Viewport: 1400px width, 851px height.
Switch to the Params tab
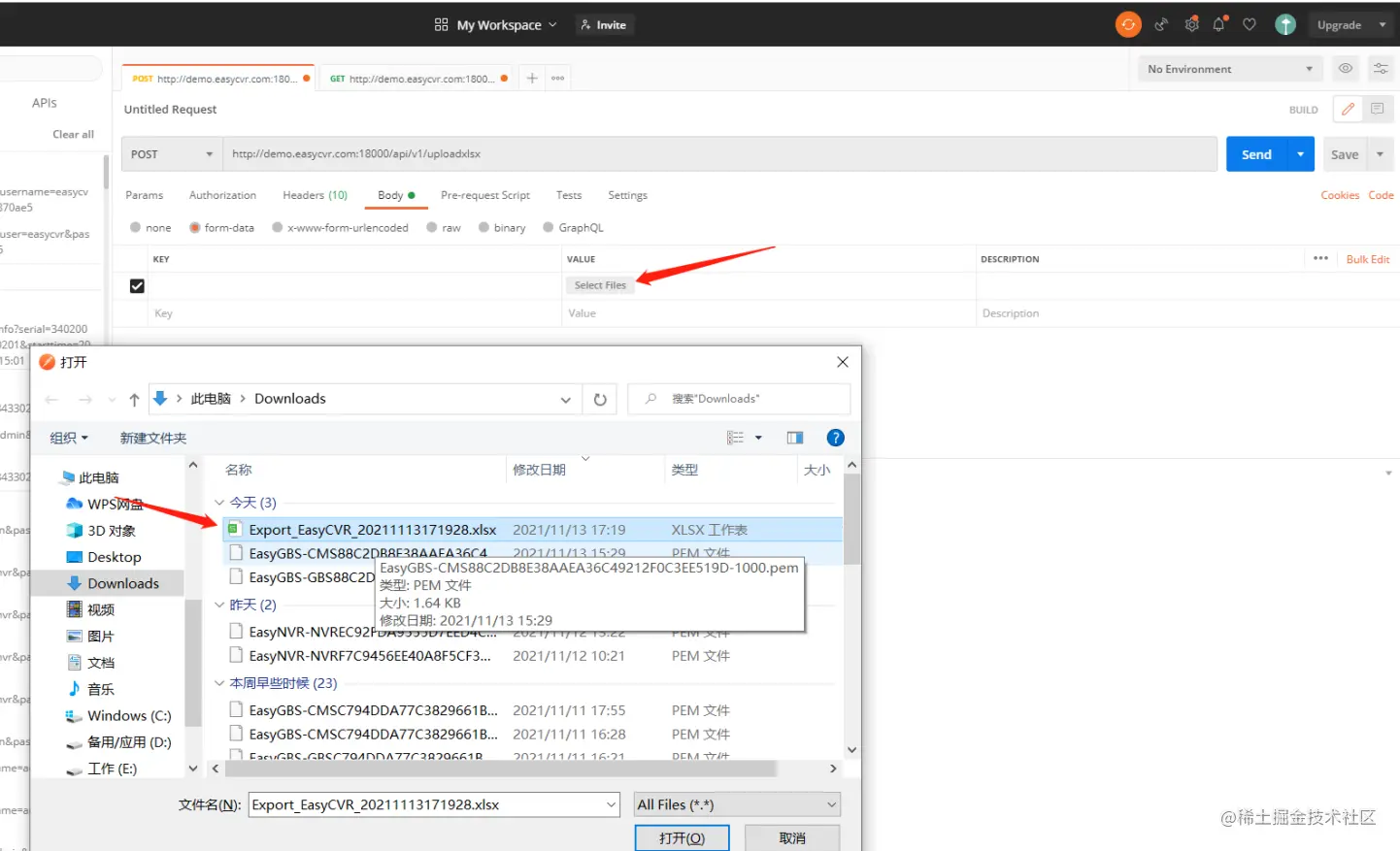145,195
